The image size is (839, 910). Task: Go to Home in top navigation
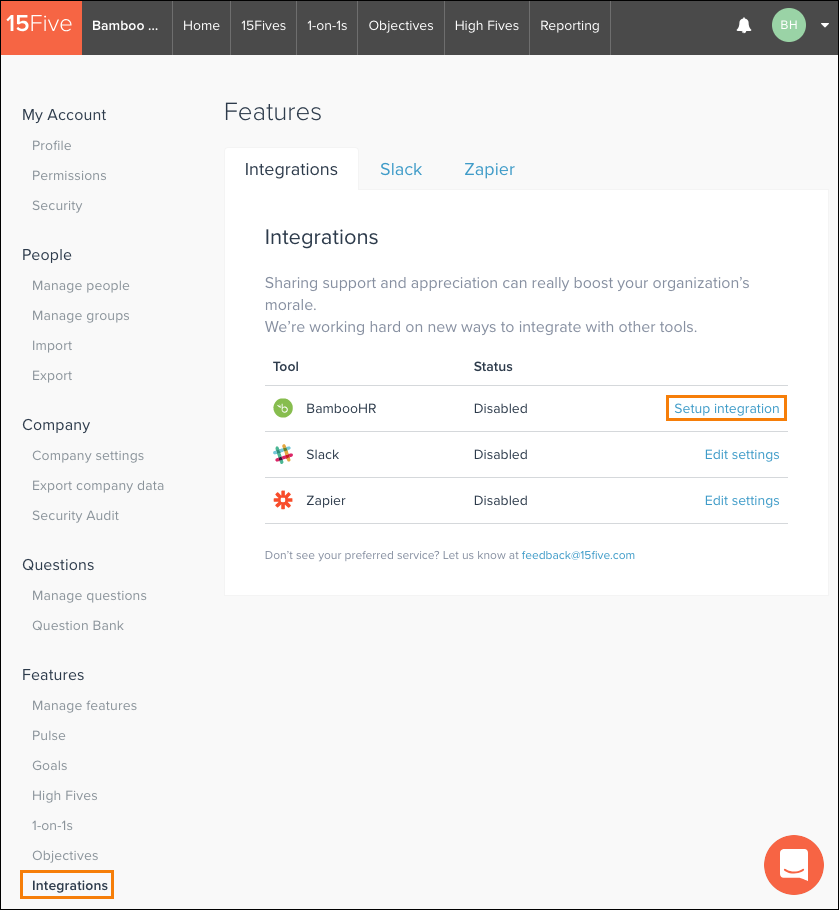click(x=201, y=26)
